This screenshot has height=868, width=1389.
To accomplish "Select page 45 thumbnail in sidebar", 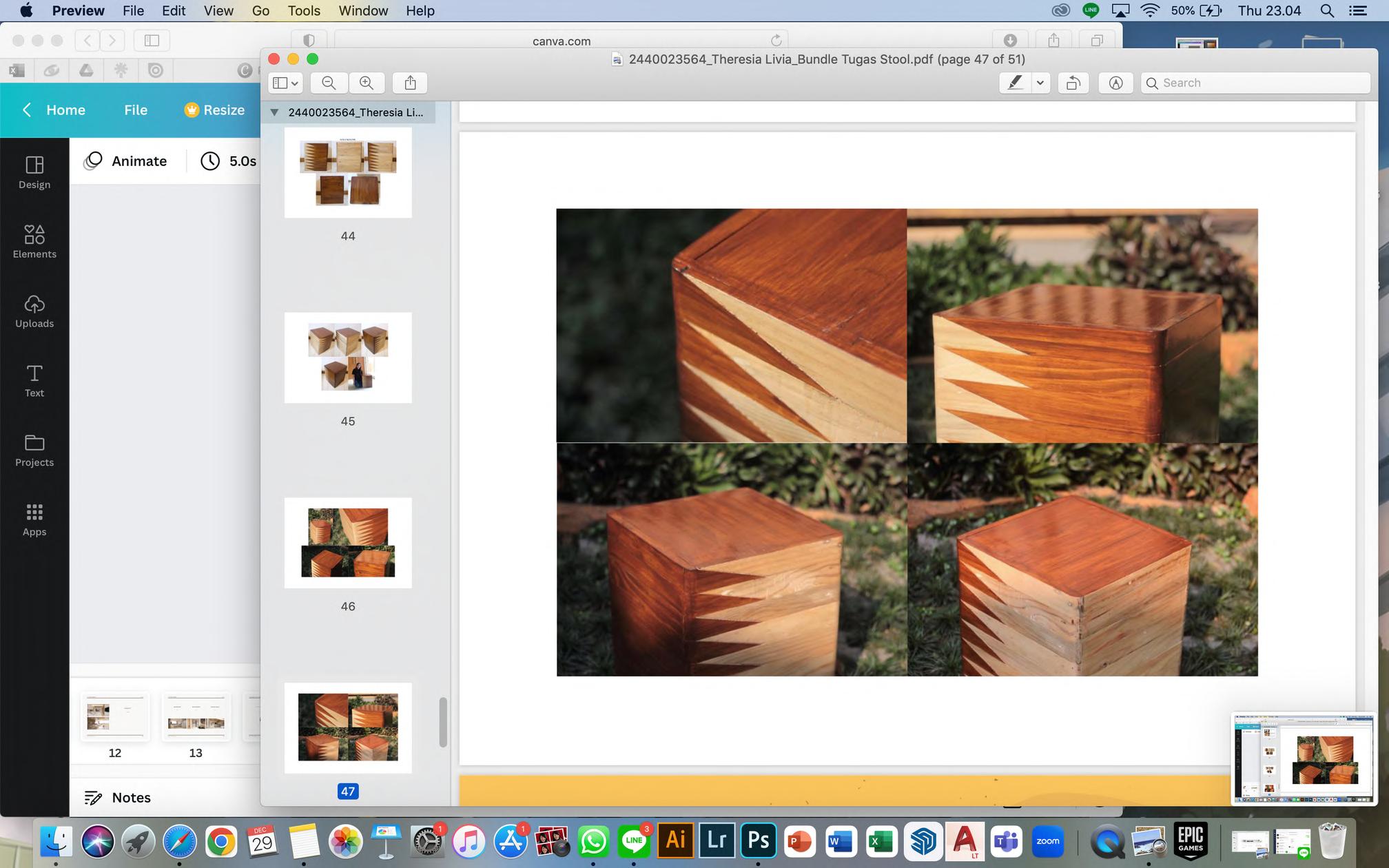I will click(348, 358).
